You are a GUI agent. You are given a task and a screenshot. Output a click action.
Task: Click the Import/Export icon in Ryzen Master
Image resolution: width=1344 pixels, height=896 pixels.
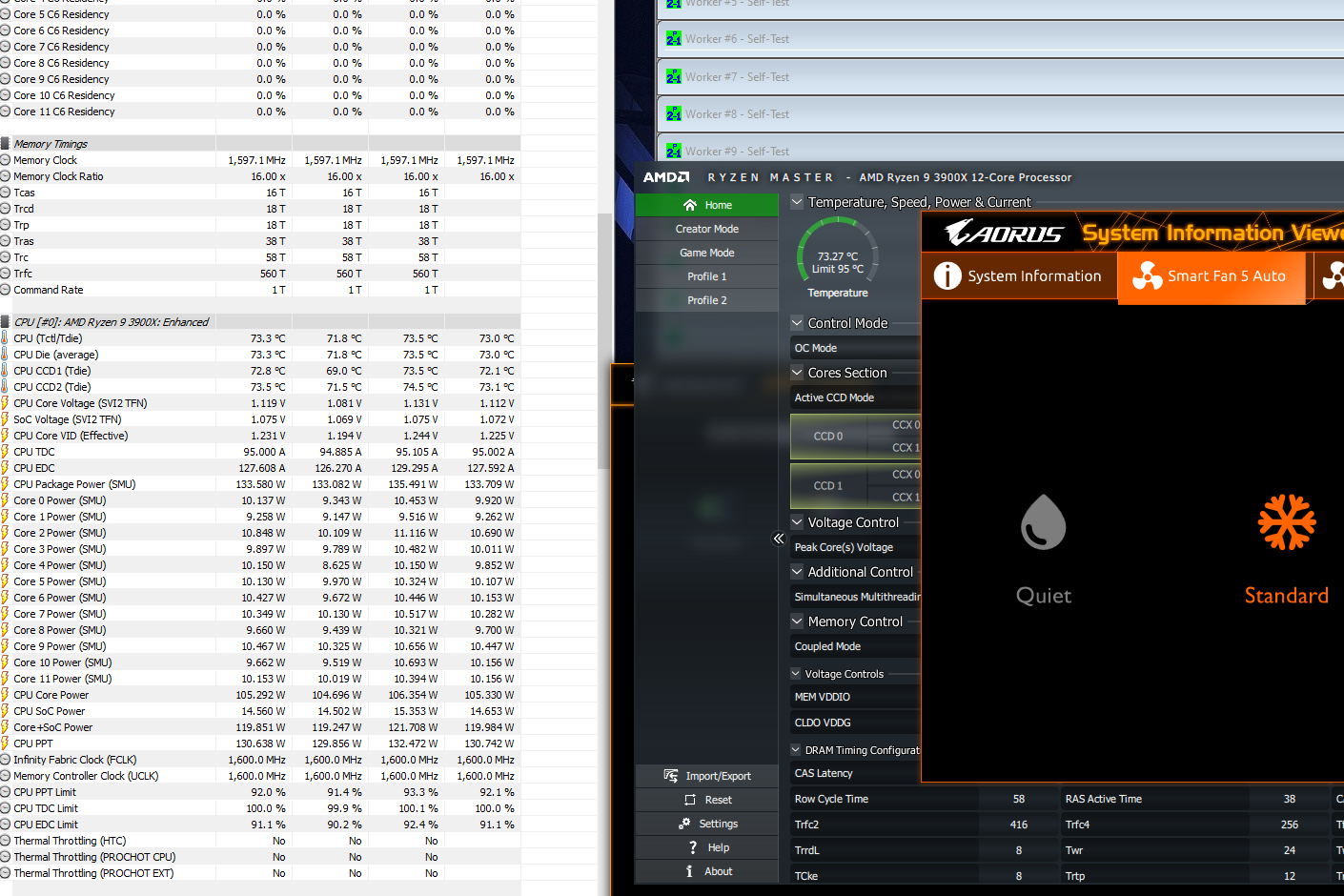(x=671, y=776)
